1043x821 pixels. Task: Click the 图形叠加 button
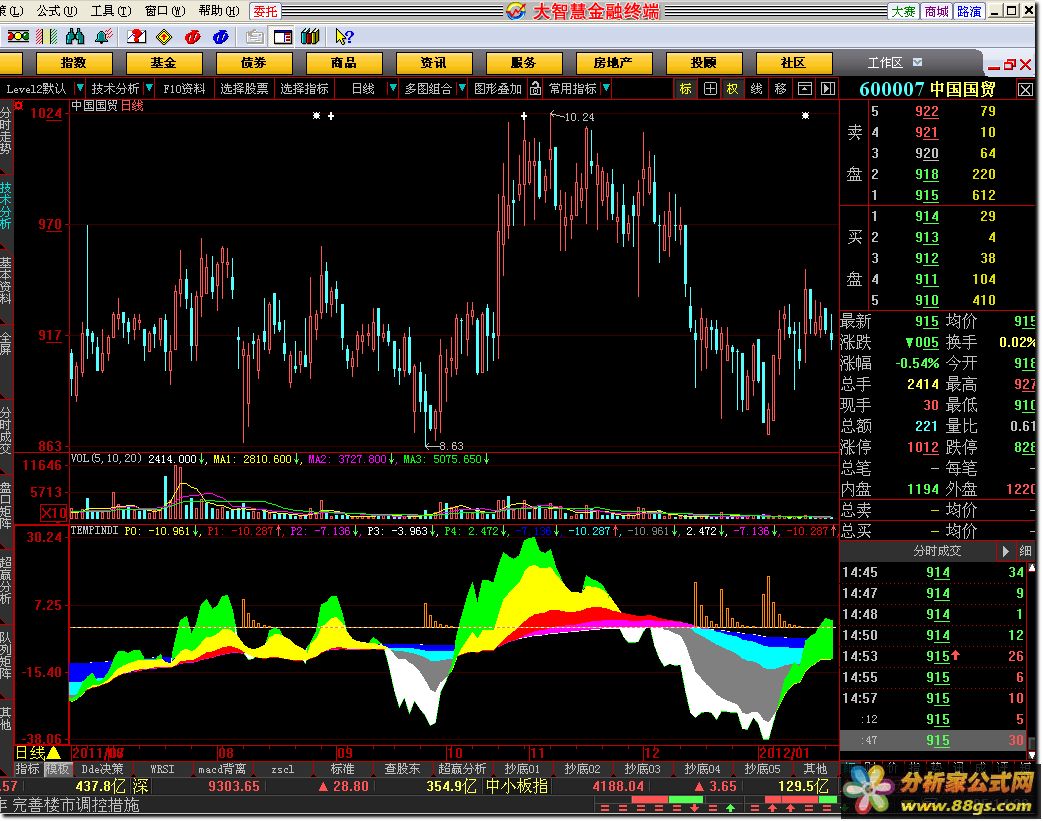(x=498, y=88)
